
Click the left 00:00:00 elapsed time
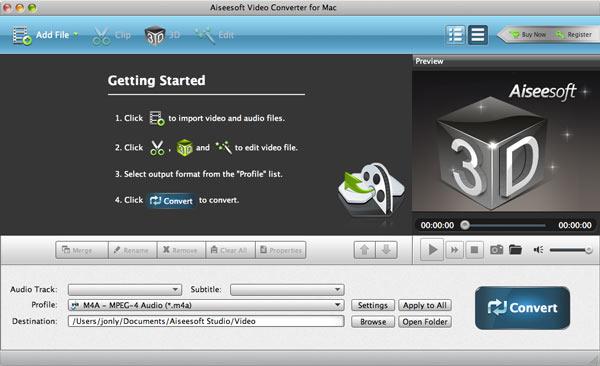(x=437, y=225)
